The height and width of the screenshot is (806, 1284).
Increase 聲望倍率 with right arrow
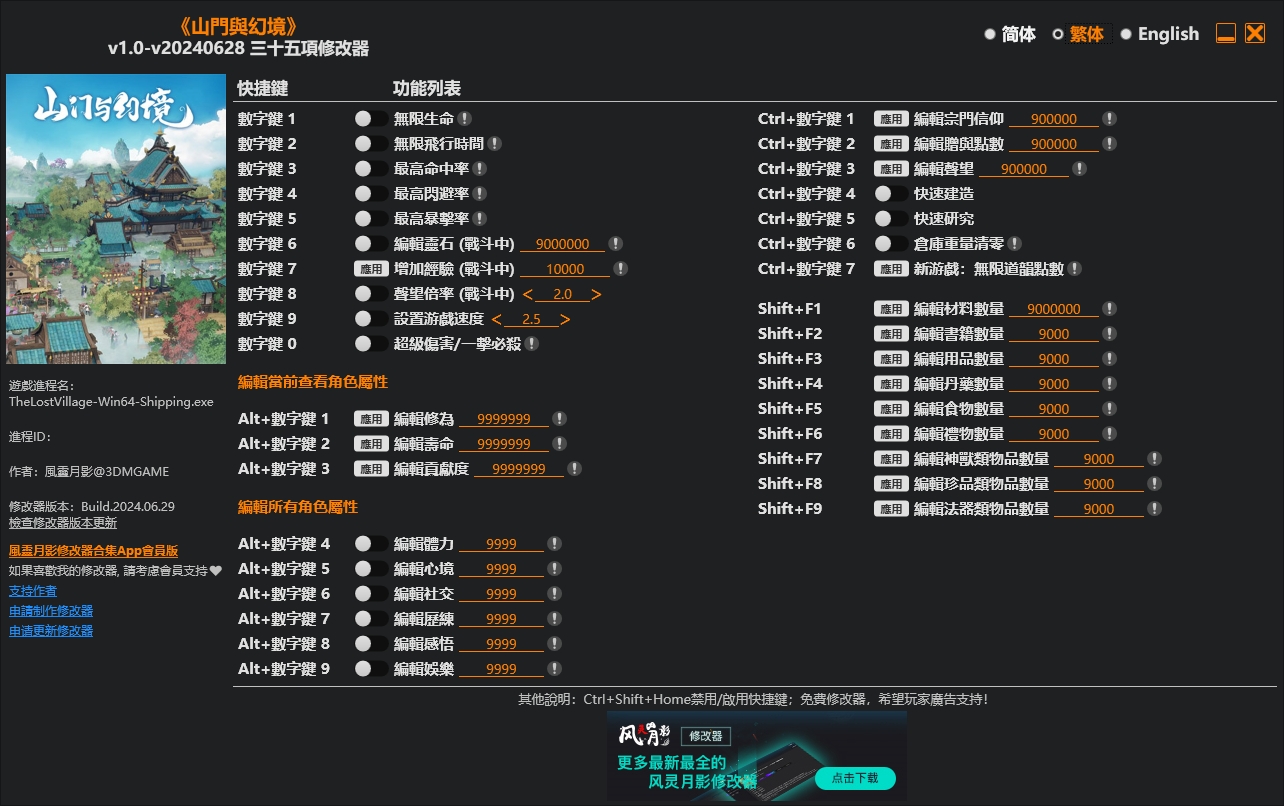[x=596, y=295]
